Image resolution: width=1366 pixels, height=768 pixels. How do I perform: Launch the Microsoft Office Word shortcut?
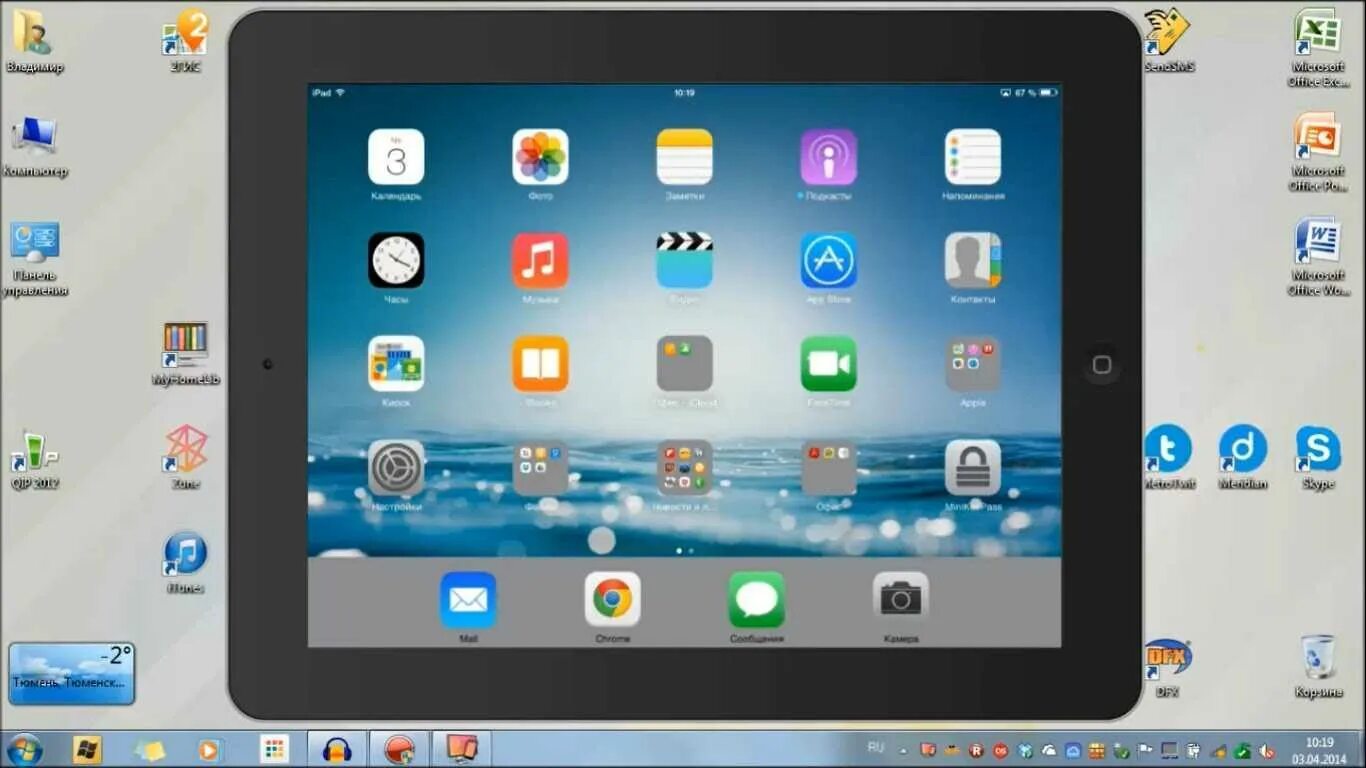pos(1318,256)
